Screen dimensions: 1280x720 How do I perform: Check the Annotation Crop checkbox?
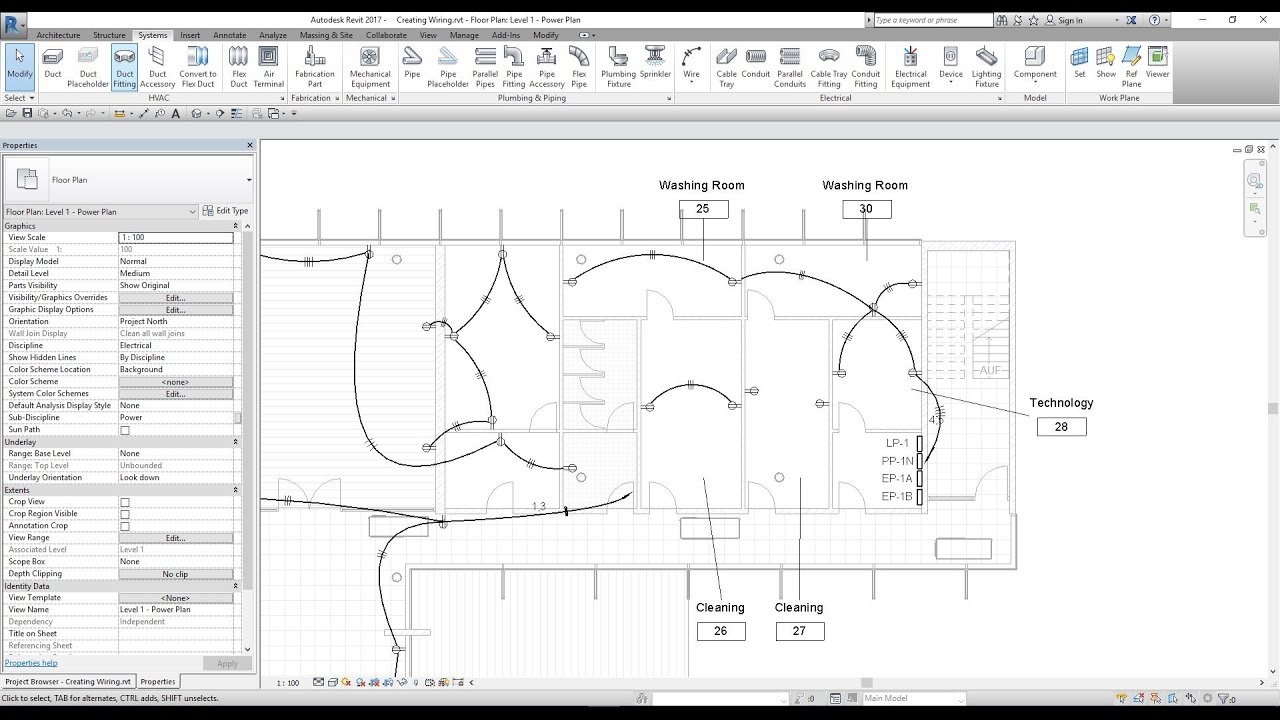coord(125,526)
